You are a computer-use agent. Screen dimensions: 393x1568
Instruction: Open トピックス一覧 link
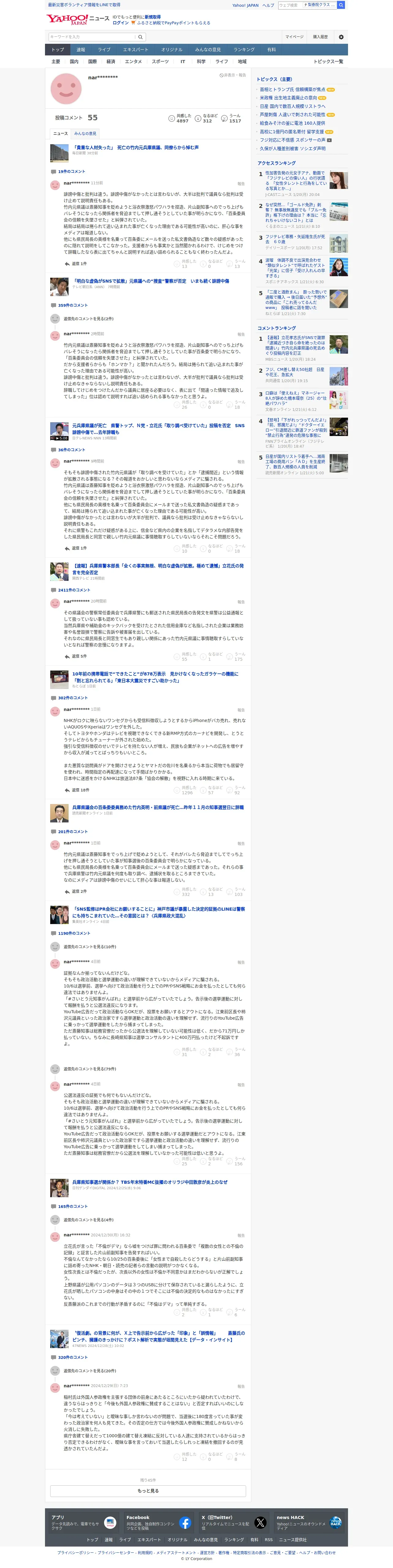[328, 62]
